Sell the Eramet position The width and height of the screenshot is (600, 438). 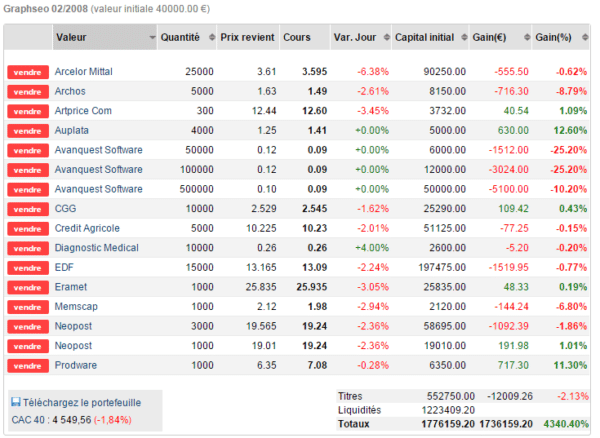28,287
